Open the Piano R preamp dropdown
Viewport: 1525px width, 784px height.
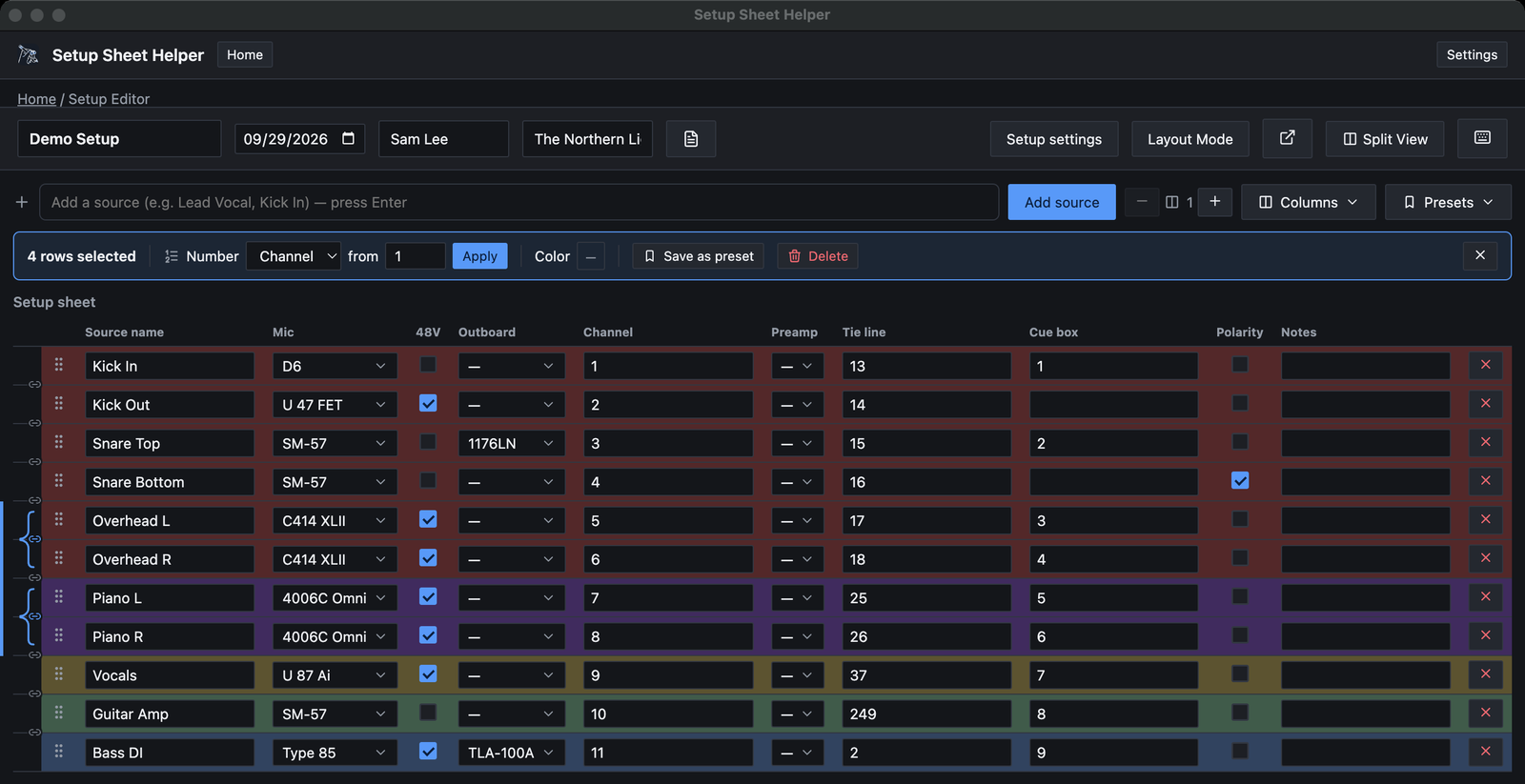coord(797,636)
